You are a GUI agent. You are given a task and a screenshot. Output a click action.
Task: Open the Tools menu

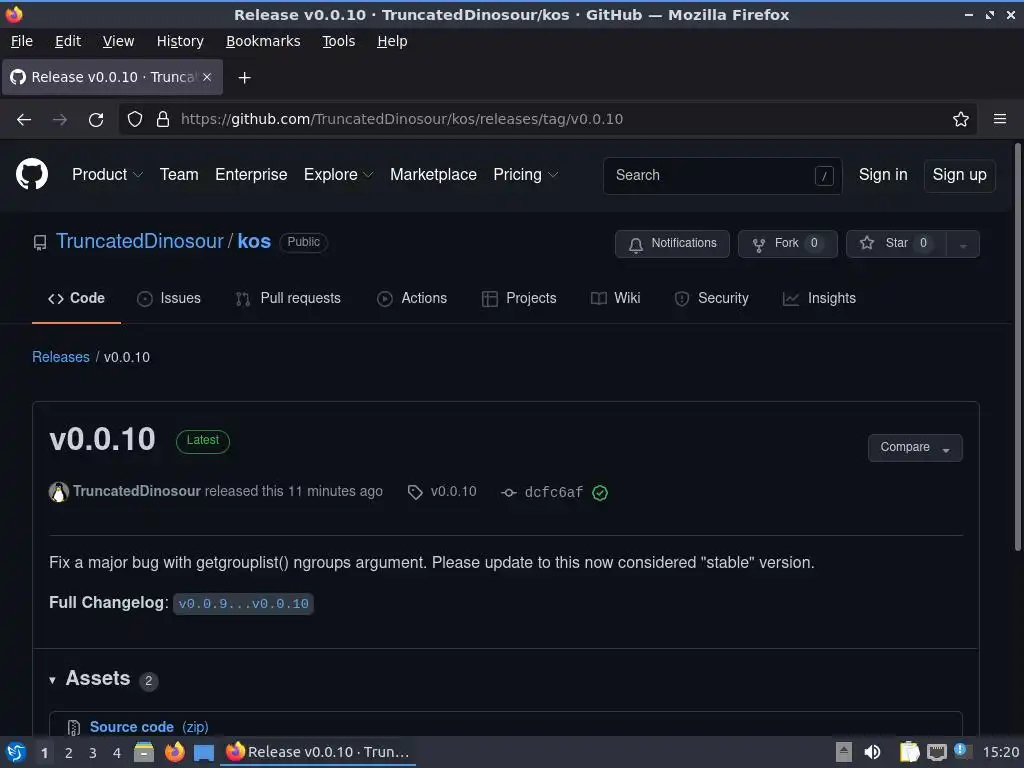click(338, 41)
